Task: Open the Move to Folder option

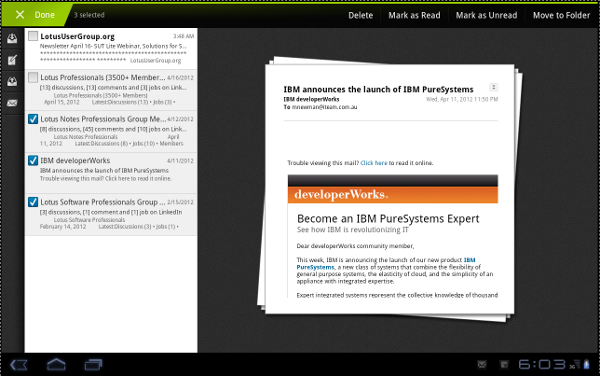Action: point(561,15)
